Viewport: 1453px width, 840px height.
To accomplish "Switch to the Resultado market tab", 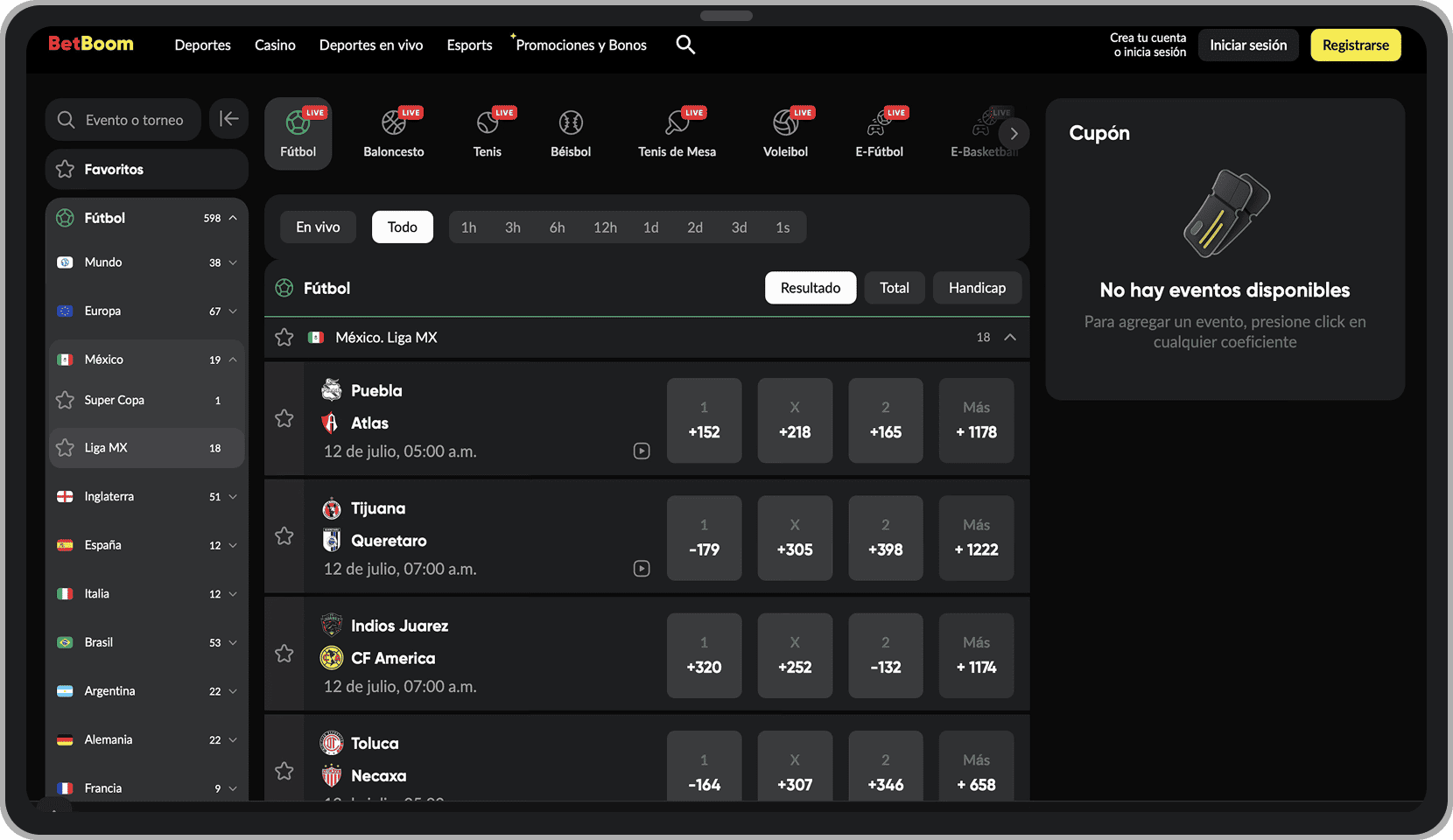I will tap(811, 288).
